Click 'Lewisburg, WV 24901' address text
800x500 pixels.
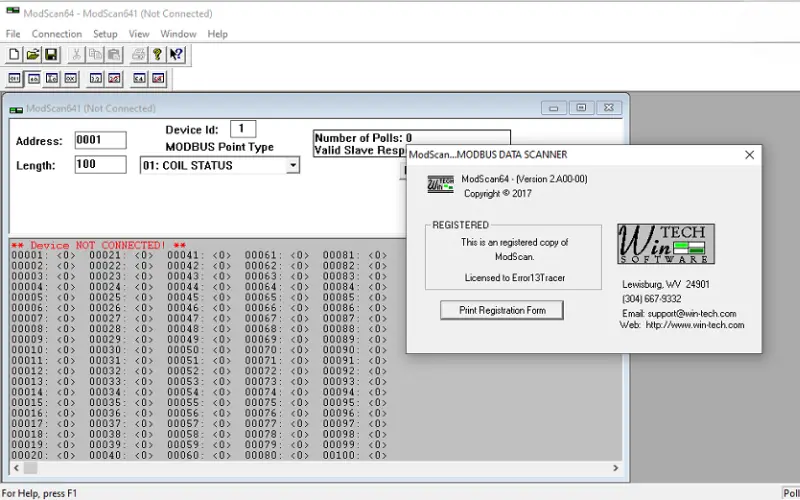(666, 284)
